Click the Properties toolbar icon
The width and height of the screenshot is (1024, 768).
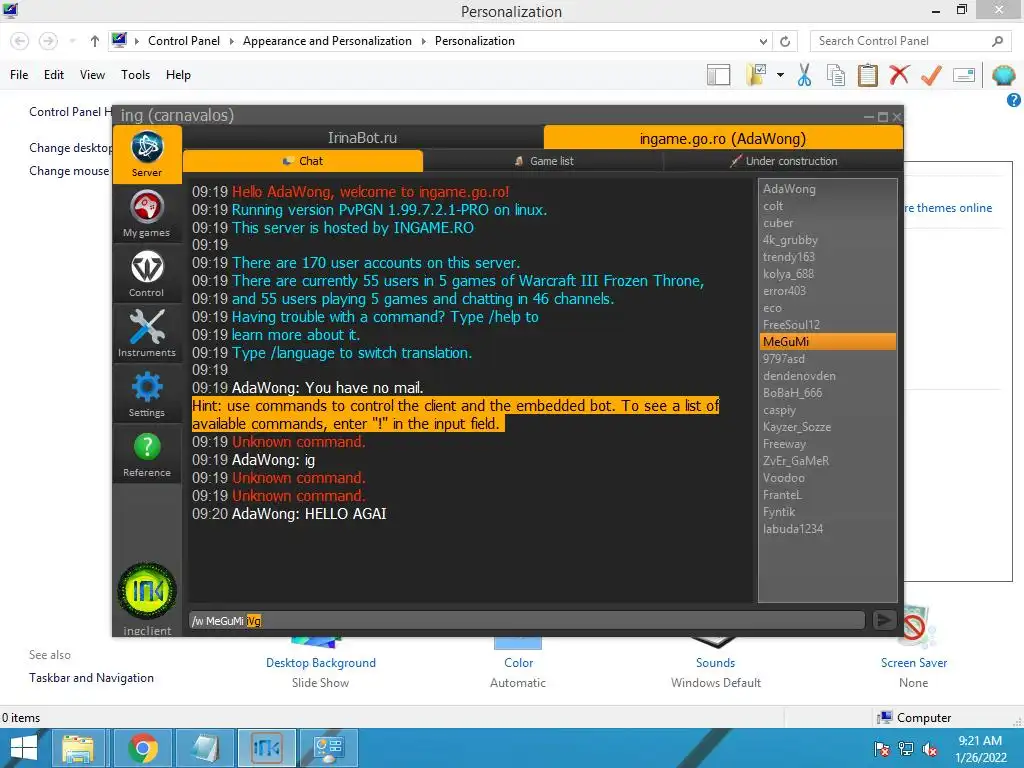point(964,75)
